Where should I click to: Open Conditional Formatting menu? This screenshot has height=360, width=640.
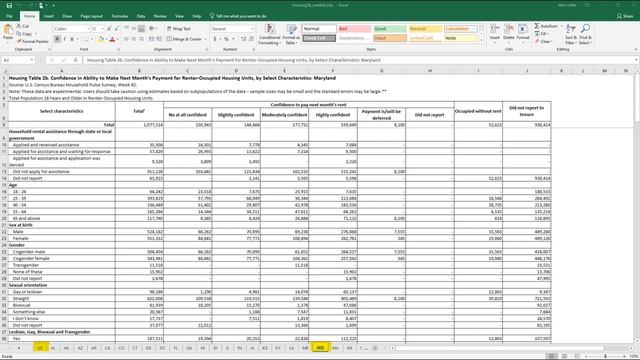pos(269,34)
